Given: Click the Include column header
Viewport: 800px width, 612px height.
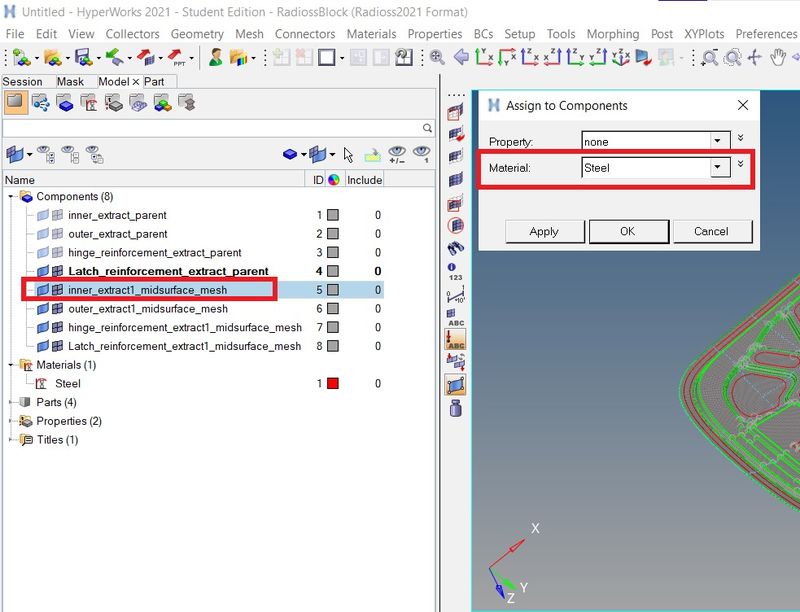Looking at the screenshot, I should pos(364,180).
